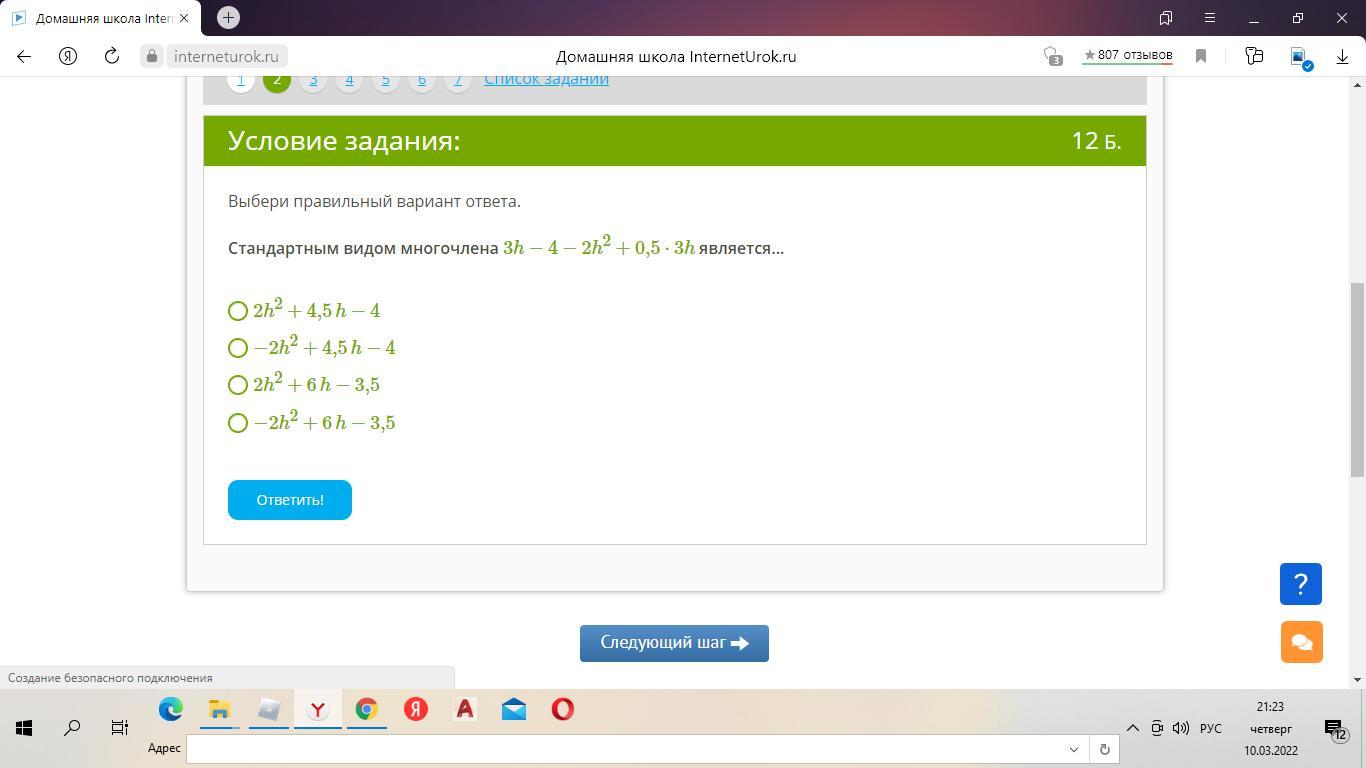Click the Yandex home icon in toolbar
The width and height of the screenshot is (1366, 768).
68,57
